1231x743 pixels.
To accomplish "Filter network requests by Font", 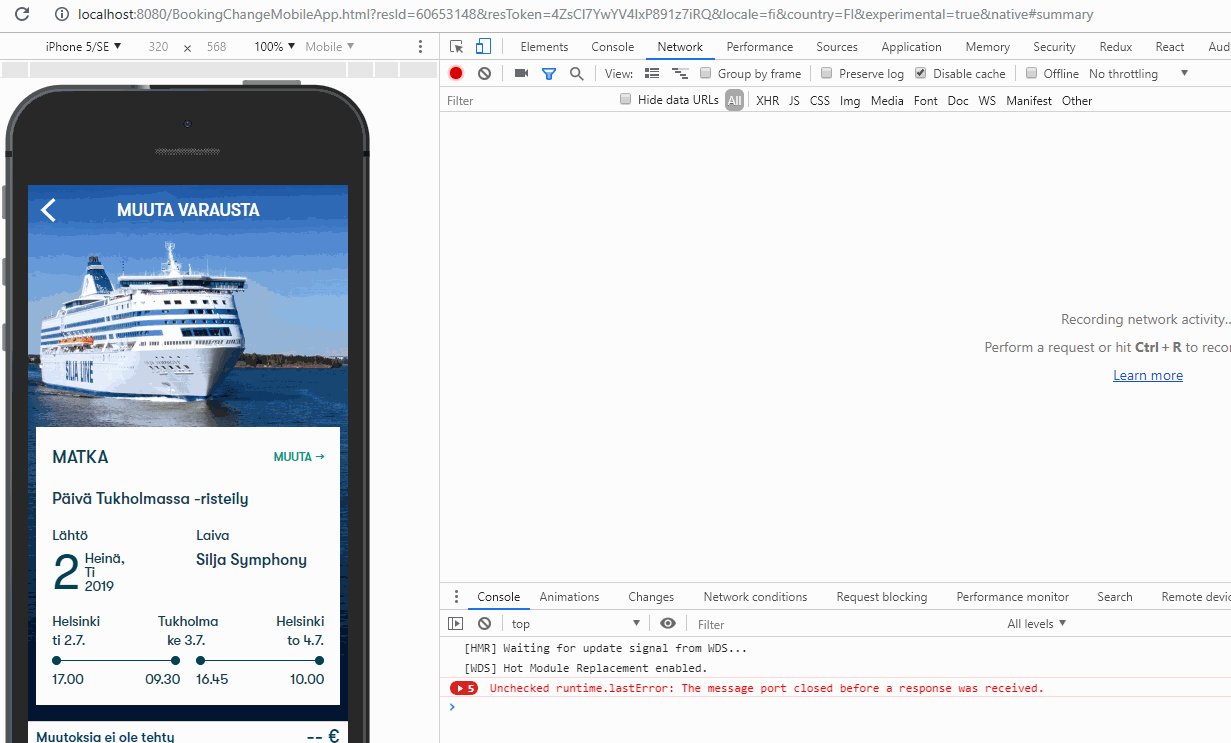I will click(x=926, y=100).
